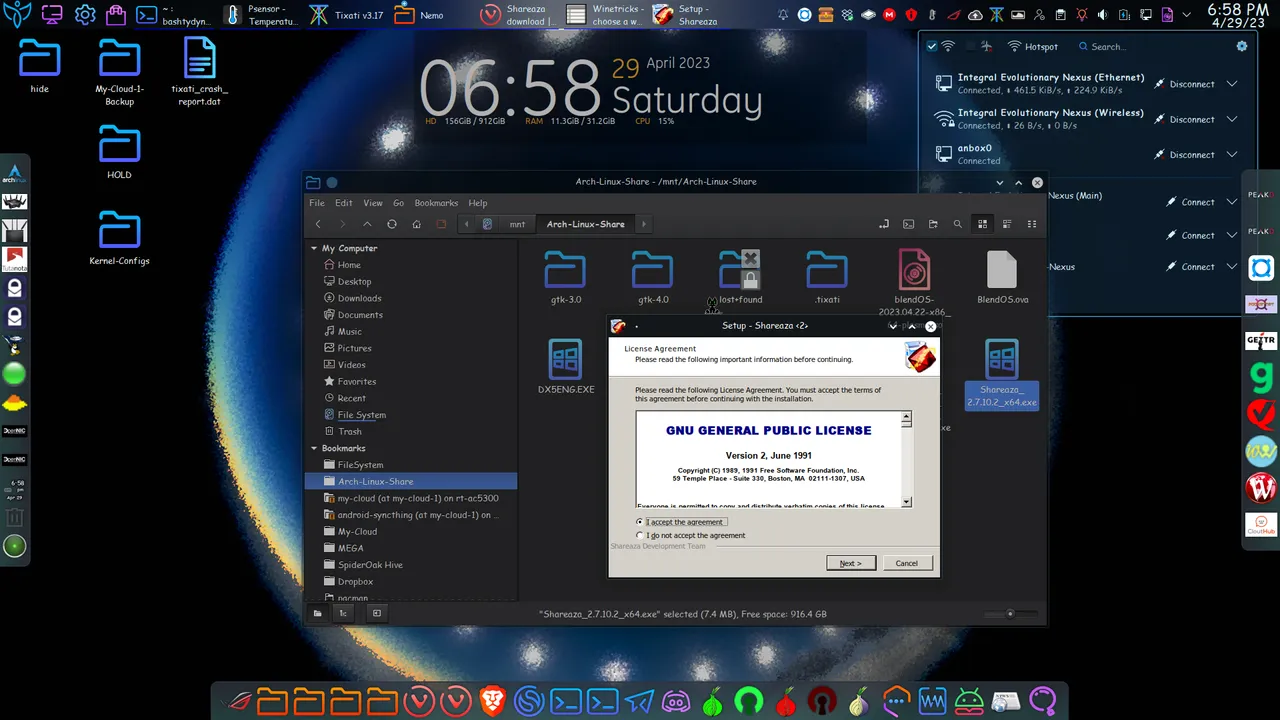Show places in Nemo sidebar
The height and width of the screenshot is (720, 1280).
317,613
